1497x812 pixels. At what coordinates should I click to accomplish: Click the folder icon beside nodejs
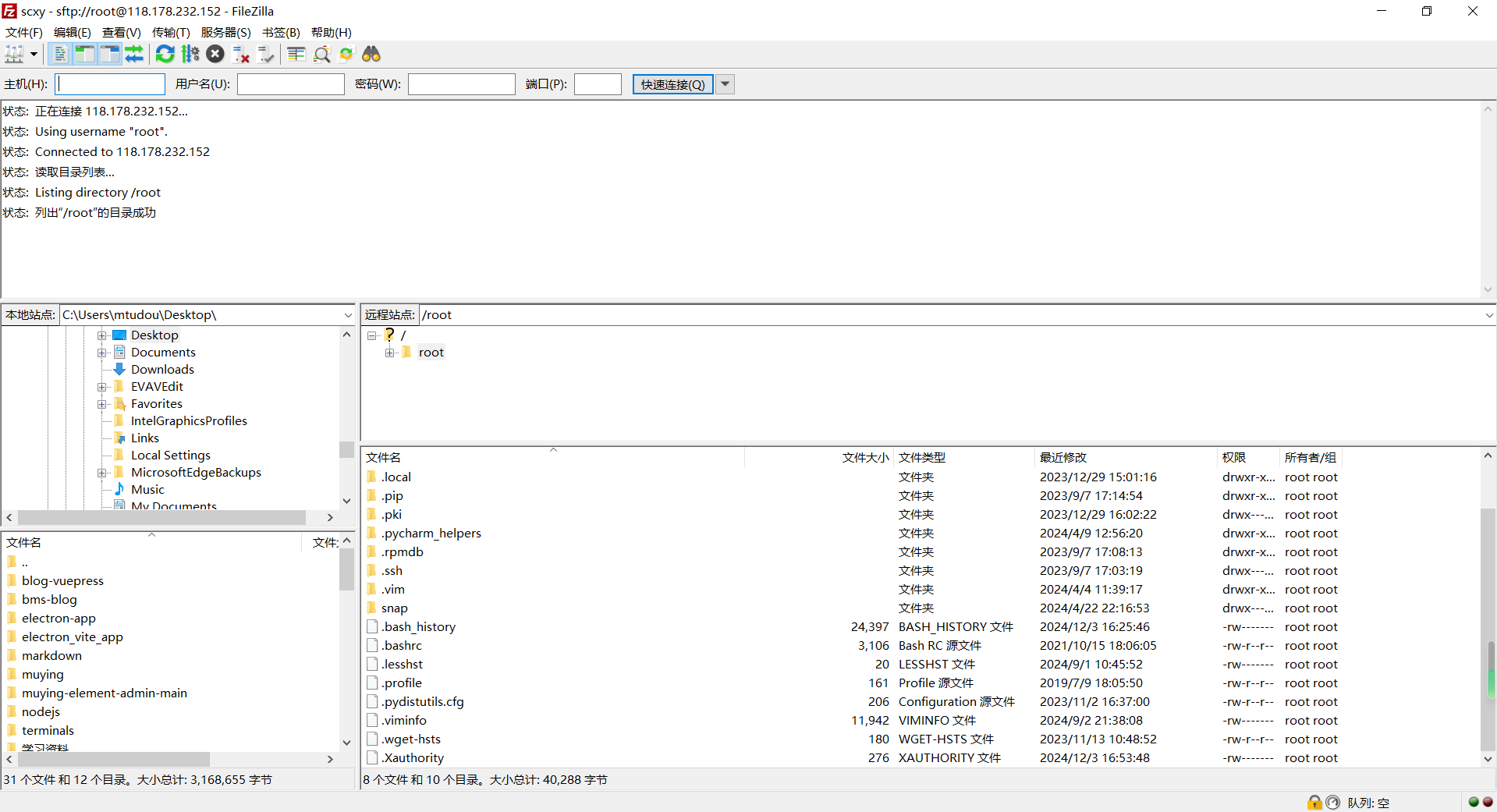pos(12,711)
